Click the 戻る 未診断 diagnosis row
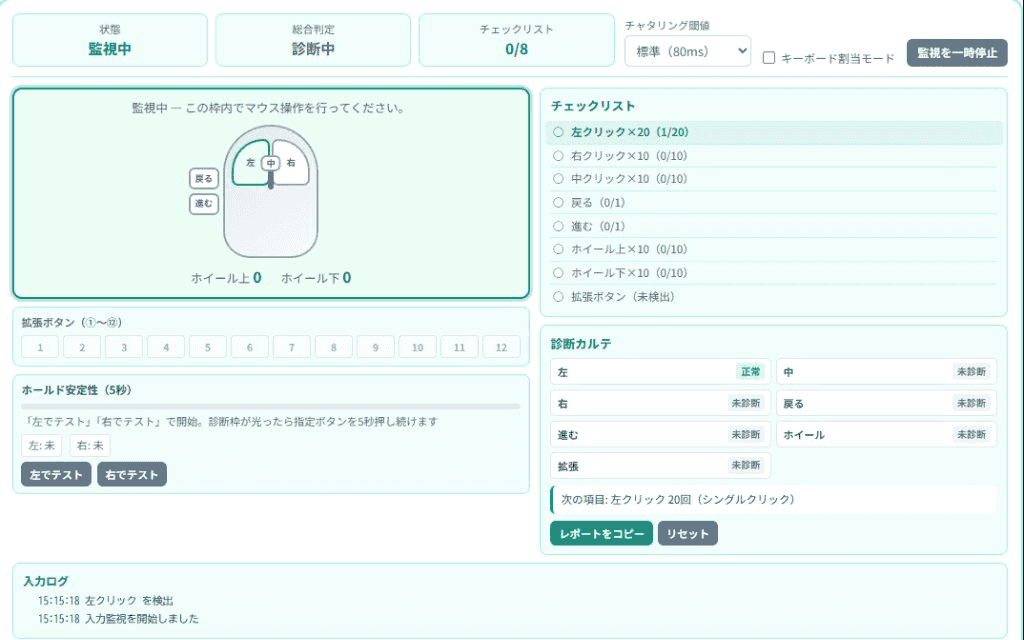This screenshot has width=1024, height=640. pyautogui.click(x=886, y=403)
